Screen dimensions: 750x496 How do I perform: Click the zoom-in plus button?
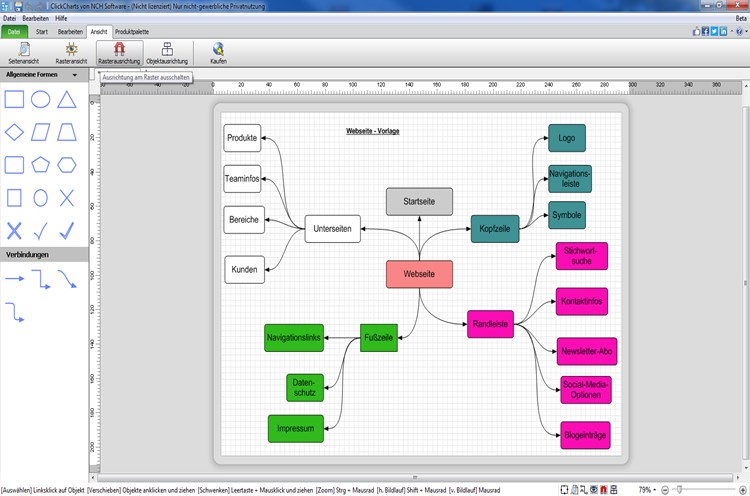click(742, 490)
